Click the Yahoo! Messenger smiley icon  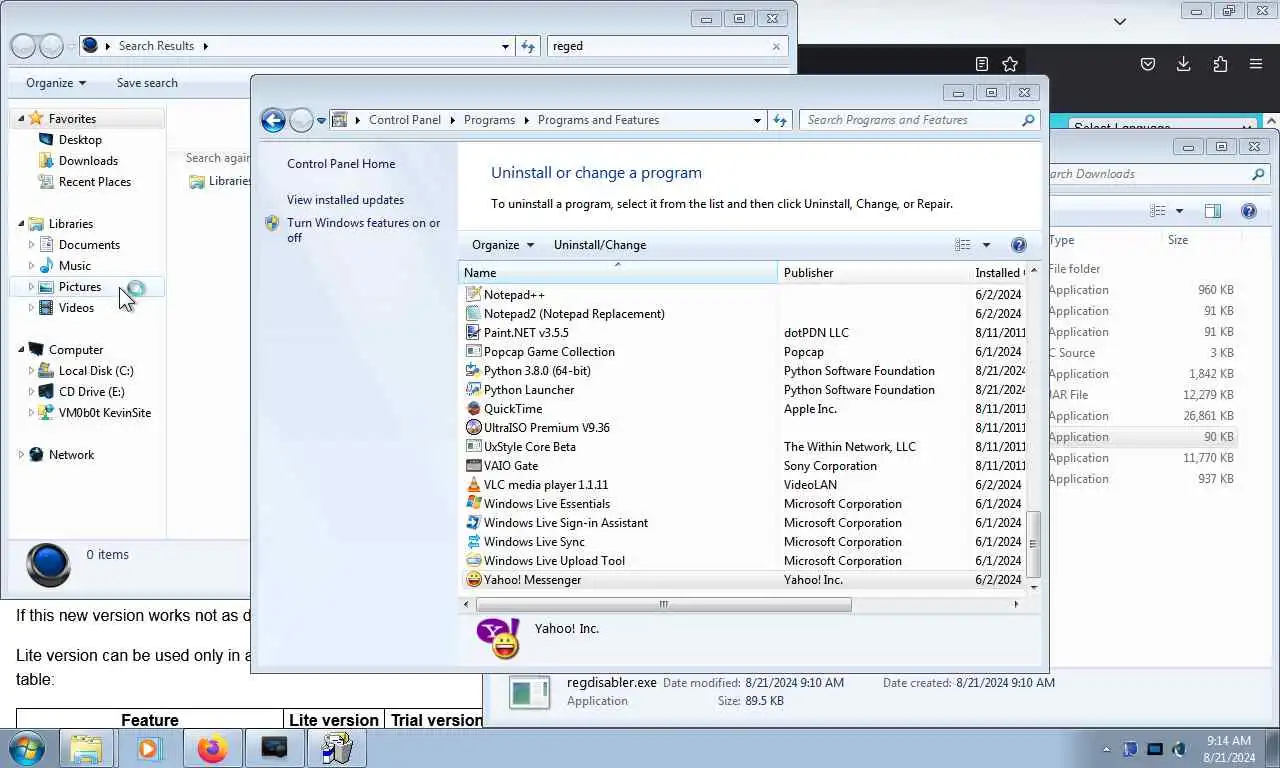point(474,580)
